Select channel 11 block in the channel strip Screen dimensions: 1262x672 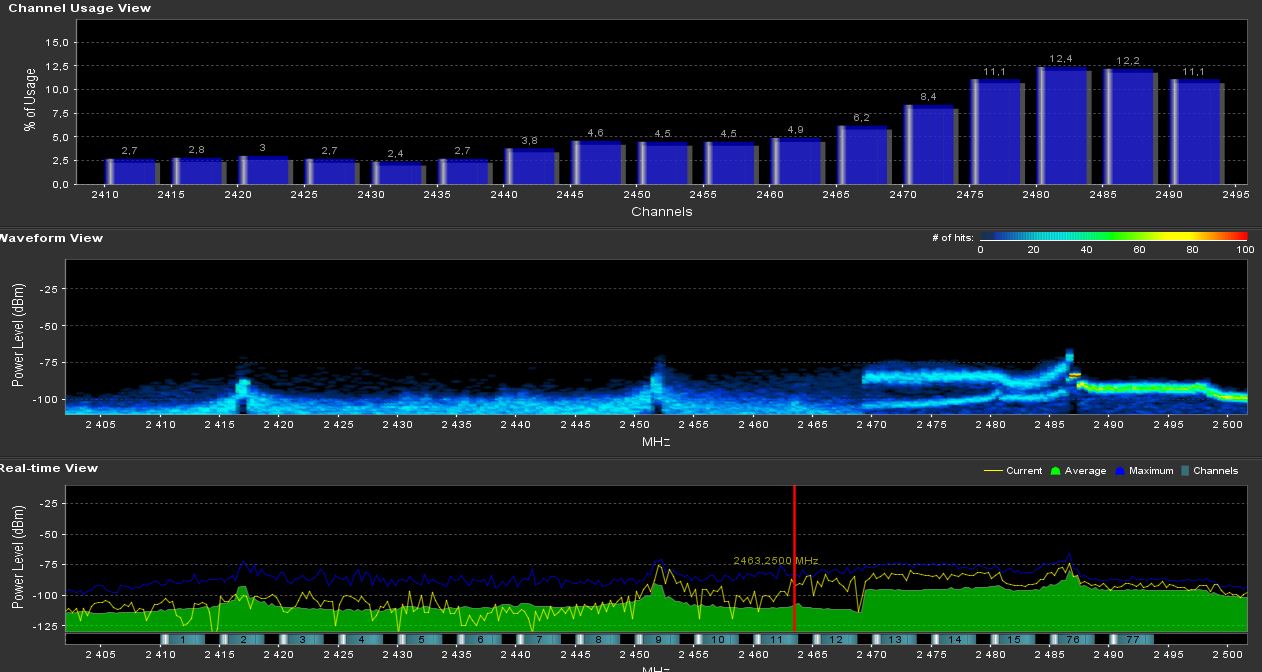point(776,639)
